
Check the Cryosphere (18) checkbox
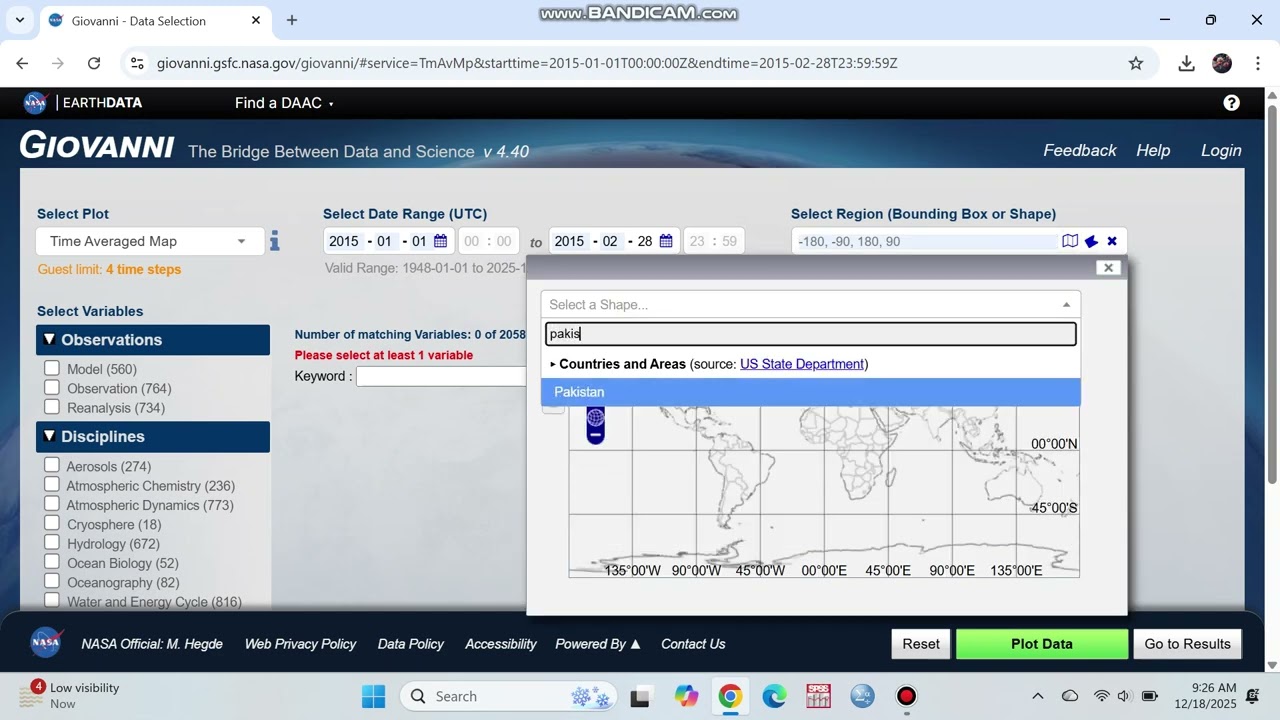point(52,523)
